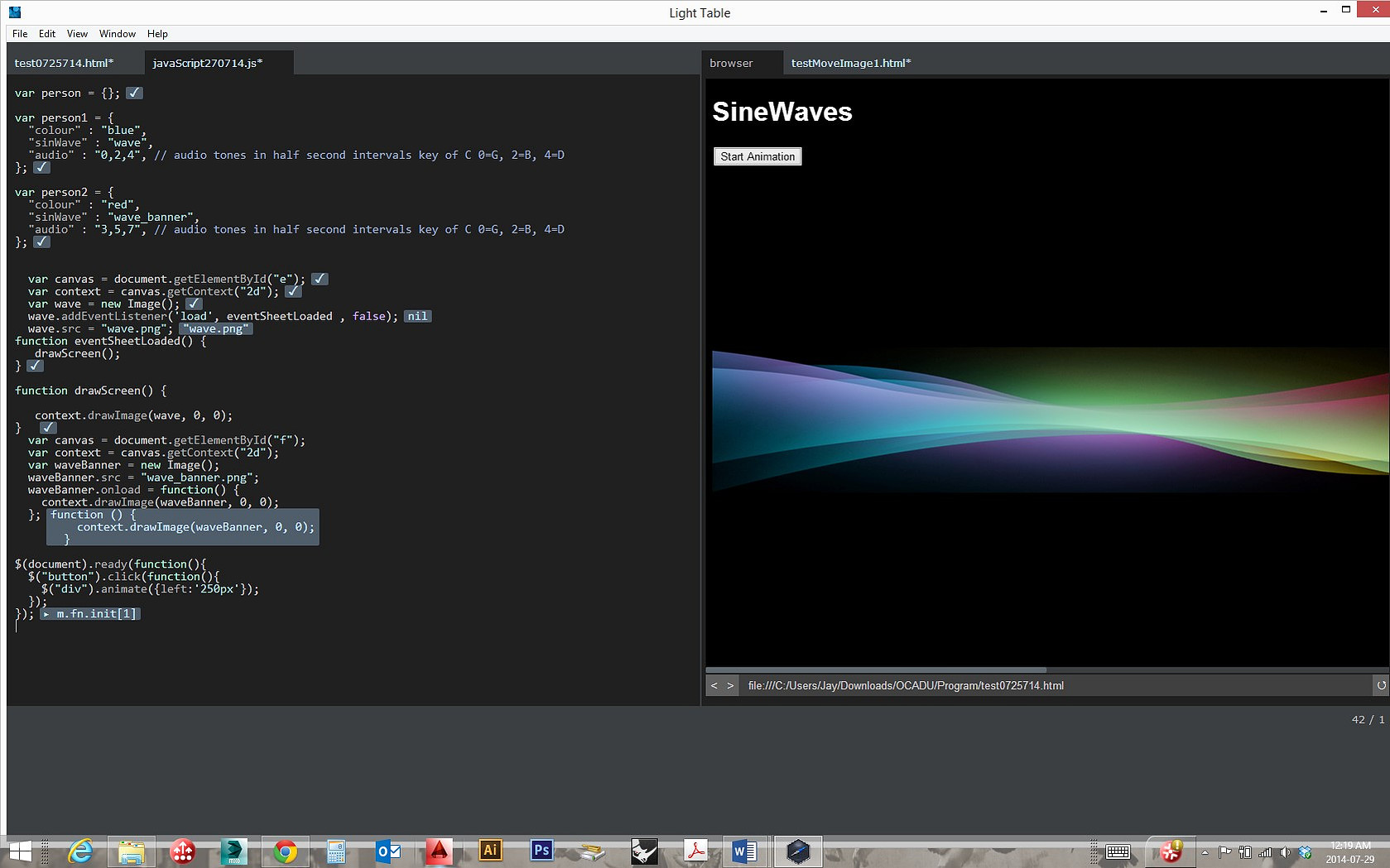Open the volume control in tray

pos(1285,852)
